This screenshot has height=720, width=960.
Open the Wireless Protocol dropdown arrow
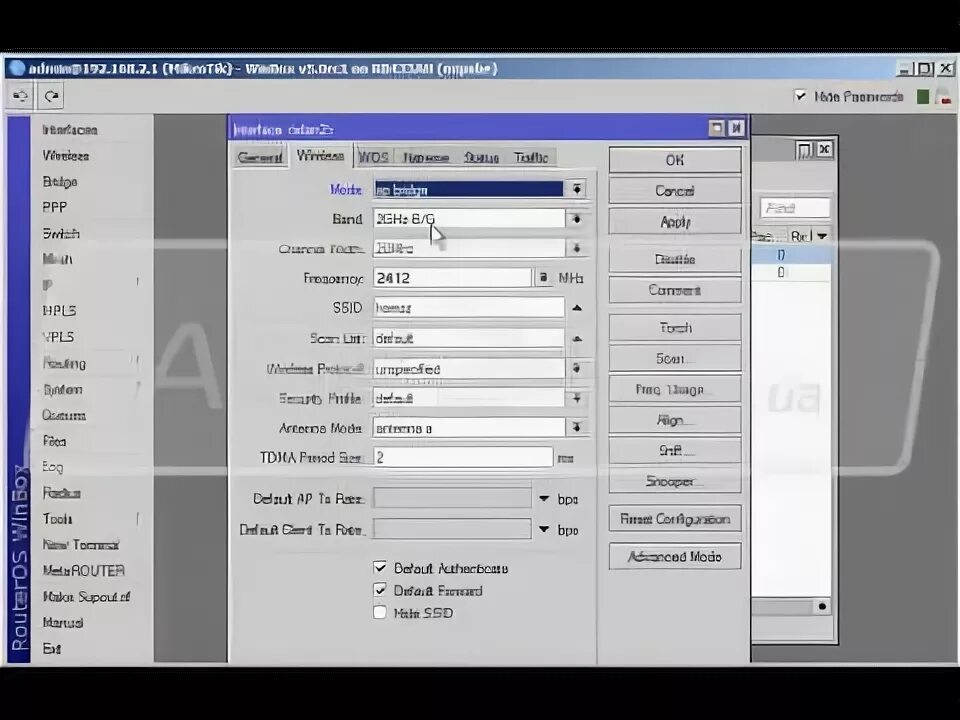coord(577,369)
